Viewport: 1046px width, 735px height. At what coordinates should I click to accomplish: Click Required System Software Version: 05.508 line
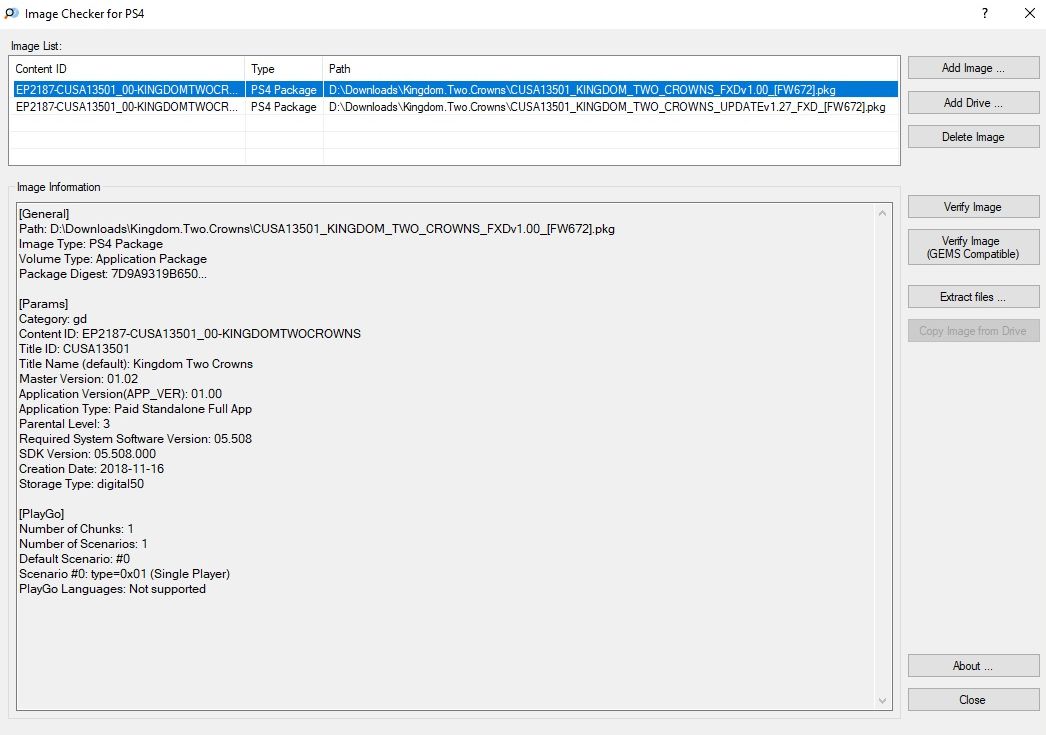pyautogui.click(x=135, y=439)
